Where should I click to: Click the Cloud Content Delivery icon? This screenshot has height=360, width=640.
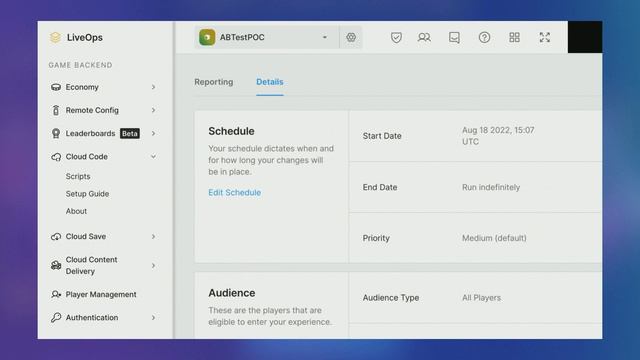(x=56, y=265)
